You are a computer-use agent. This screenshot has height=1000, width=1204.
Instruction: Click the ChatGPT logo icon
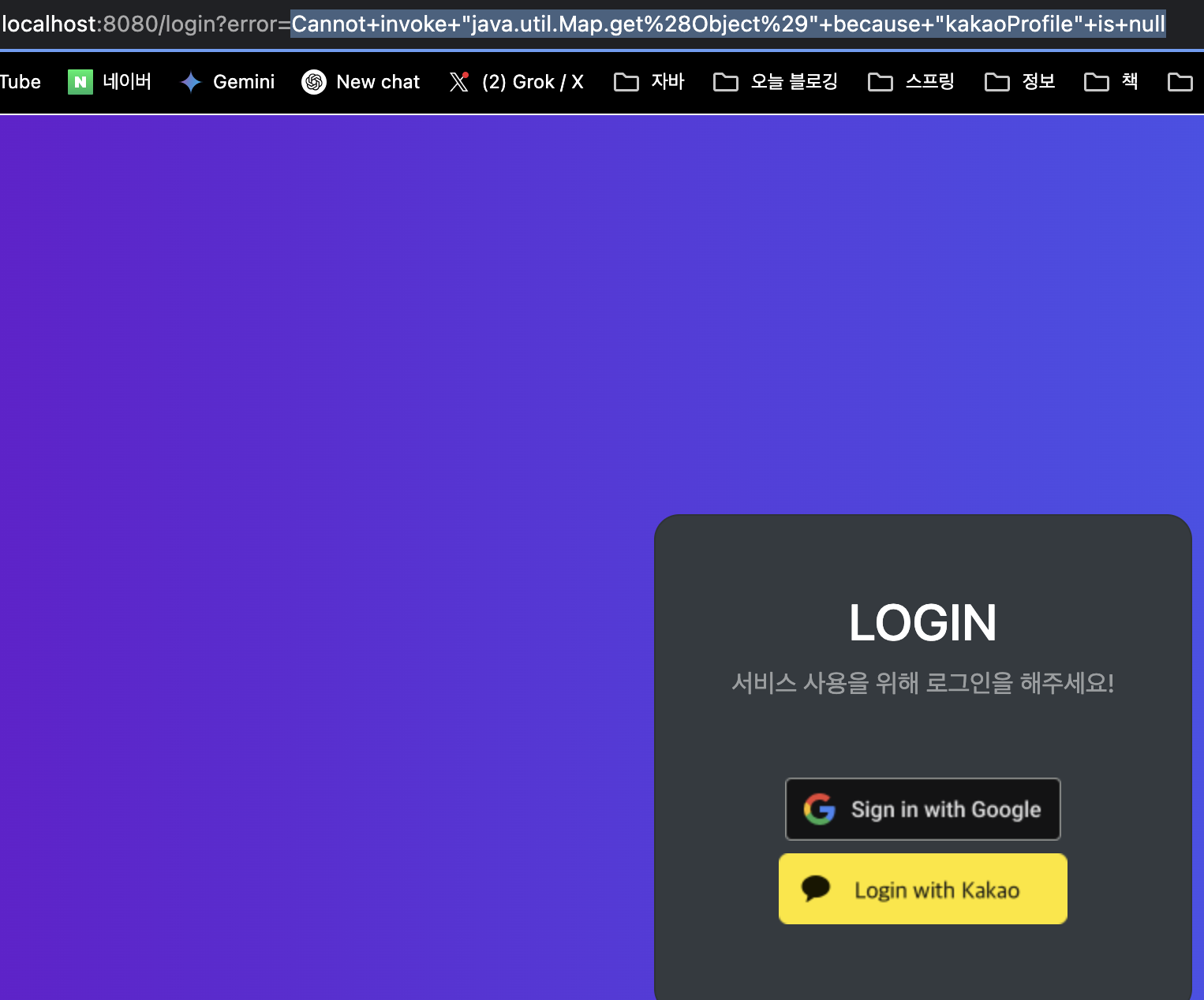pyautogui.click(x=314, y=82)
